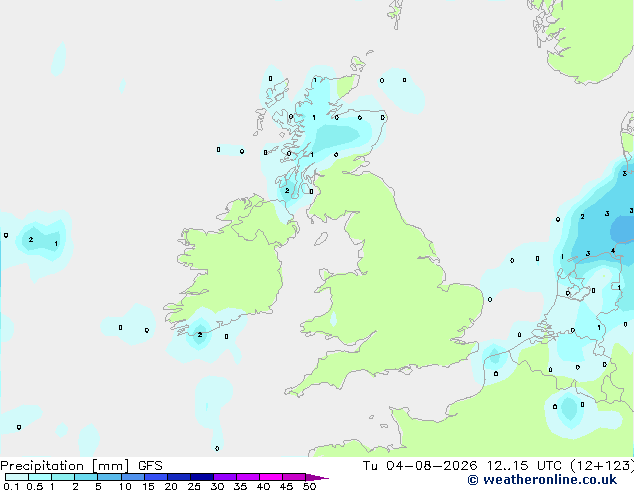Click the "(12+123)" forecast offset text

[x=602, y=466]
